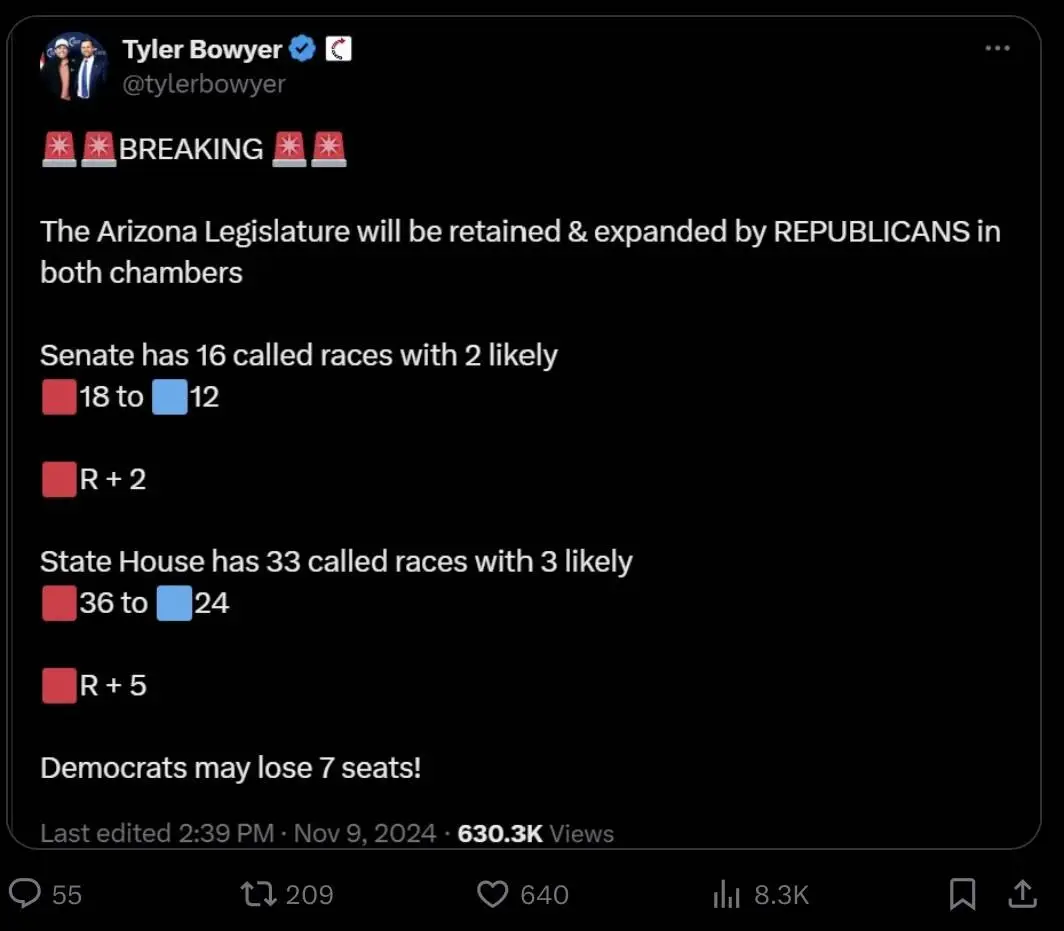This screenshot has height=931, width=1064.
Task: Click the "Democrats may lose 7 seats!" text
Action: [x=230, y=768]
